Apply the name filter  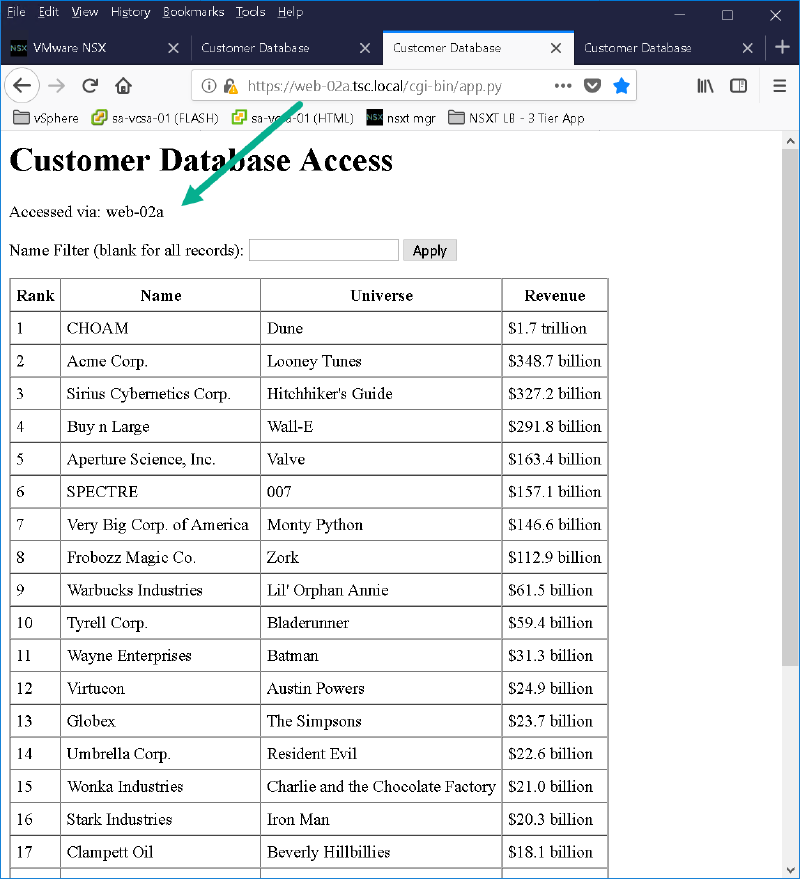click(429, 249)
